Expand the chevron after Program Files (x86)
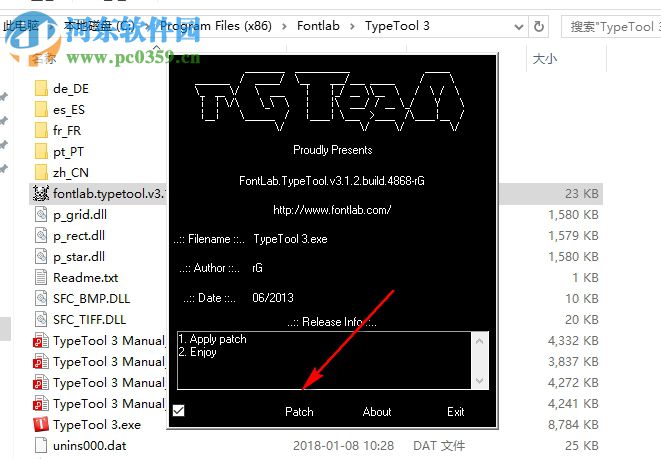The image size is (661, 459). [285, 27]
